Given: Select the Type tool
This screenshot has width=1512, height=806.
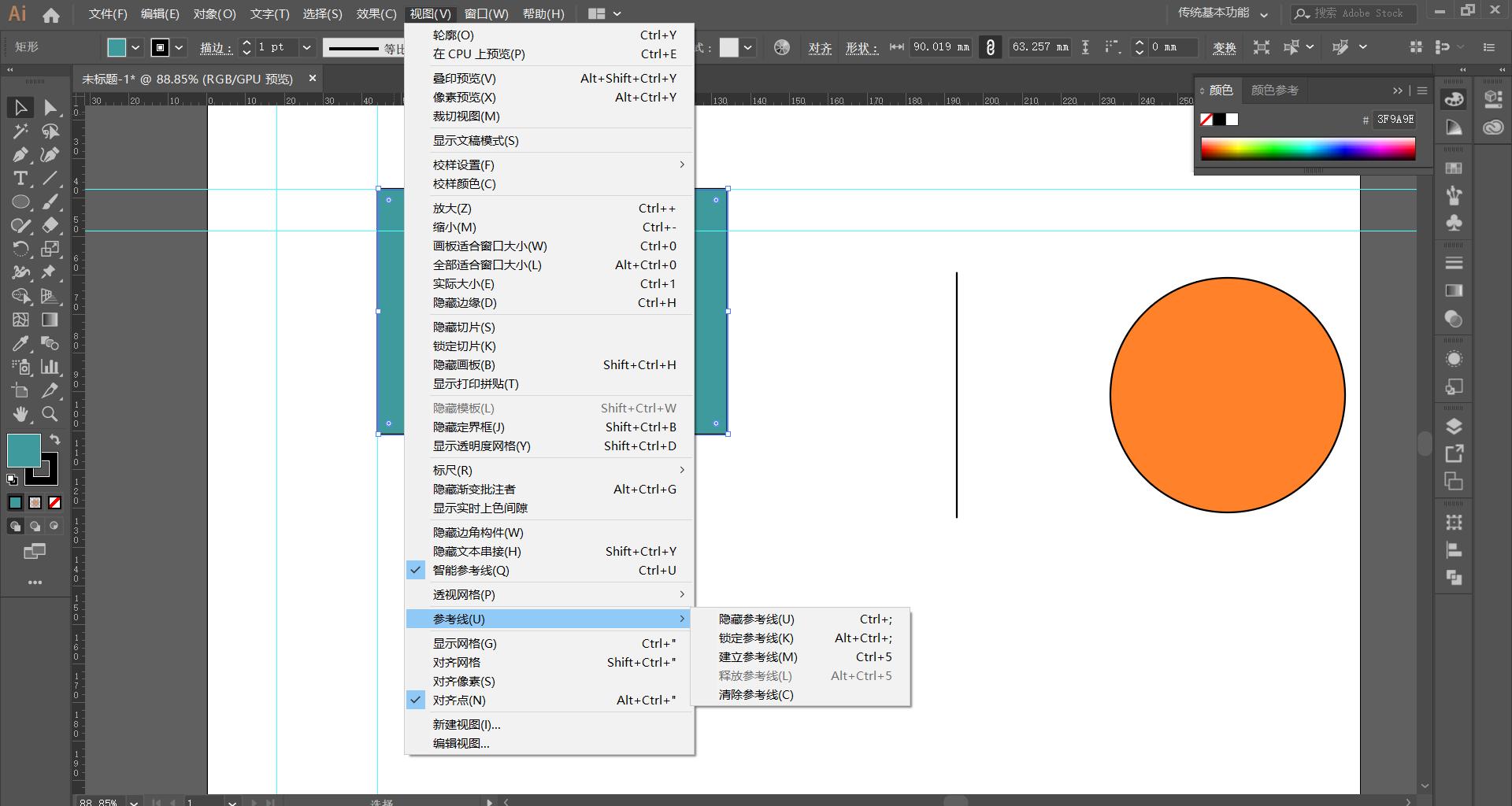Looking at the screenshot, I should click(20, 178).
